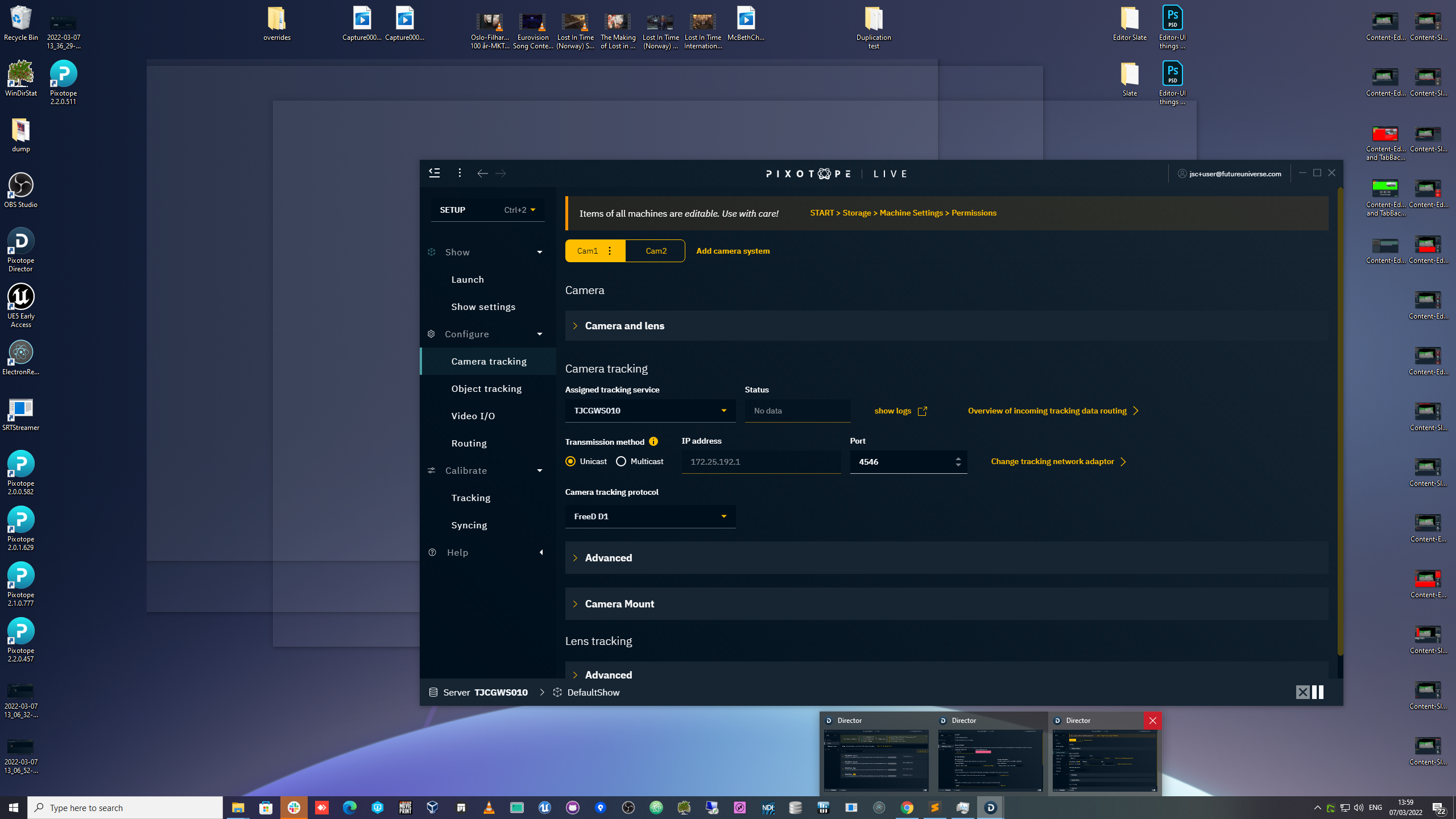This screenshot has width=1456, height=819.
Task: Expand the Camera and lens section
Action: point(624,326)
